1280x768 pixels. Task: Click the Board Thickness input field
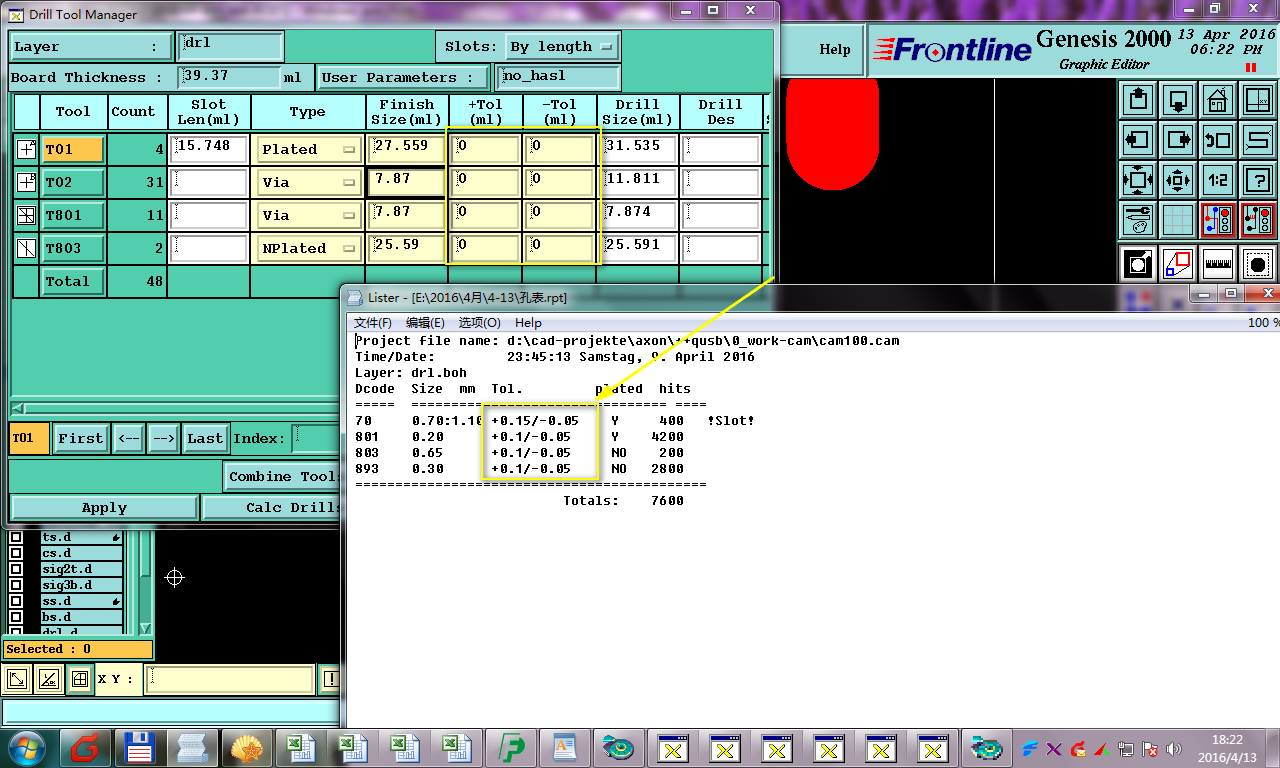click(x=229, y=77)
